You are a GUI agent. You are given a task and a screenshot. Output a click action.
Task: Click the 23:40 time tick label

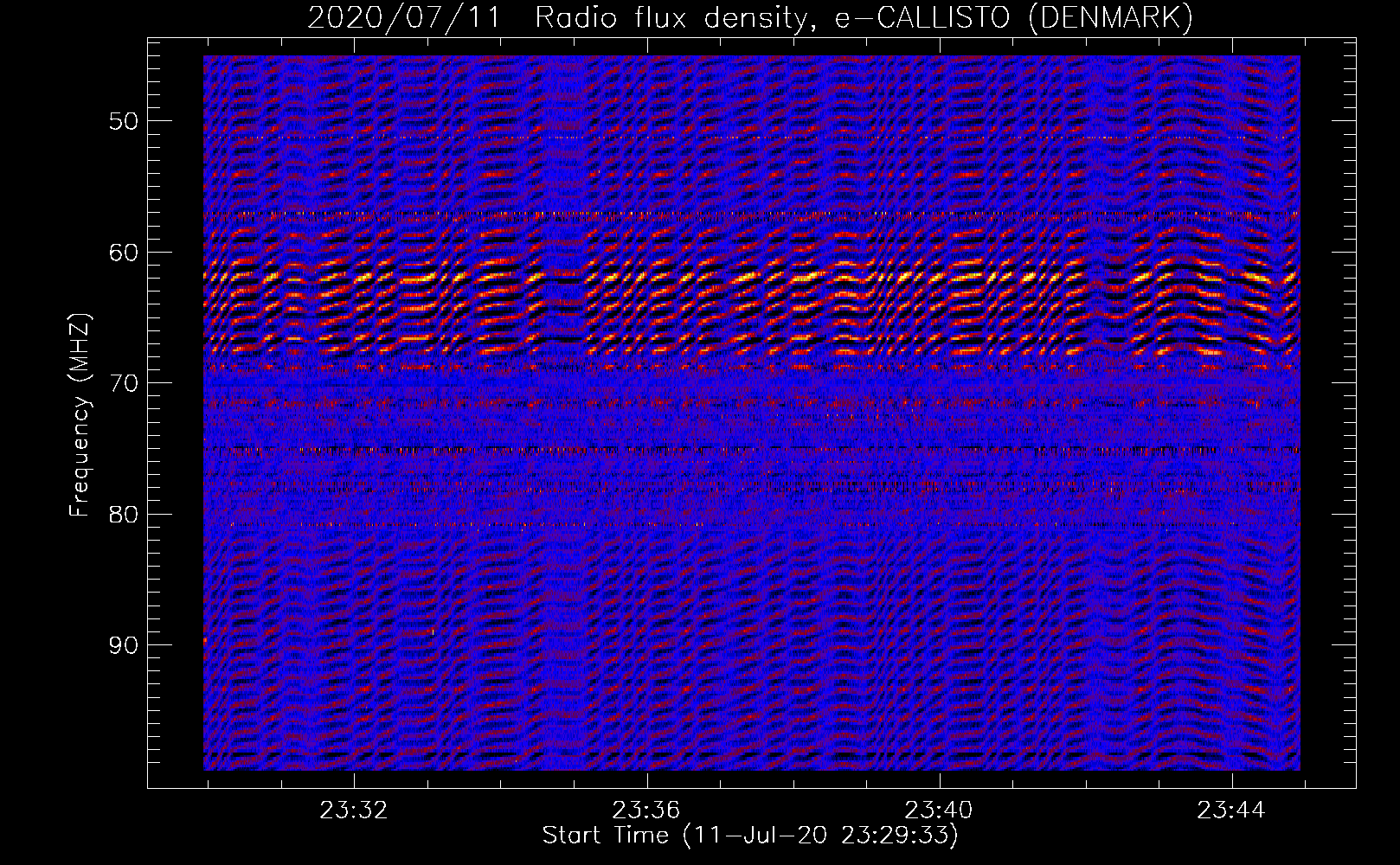tap(939, 811)
